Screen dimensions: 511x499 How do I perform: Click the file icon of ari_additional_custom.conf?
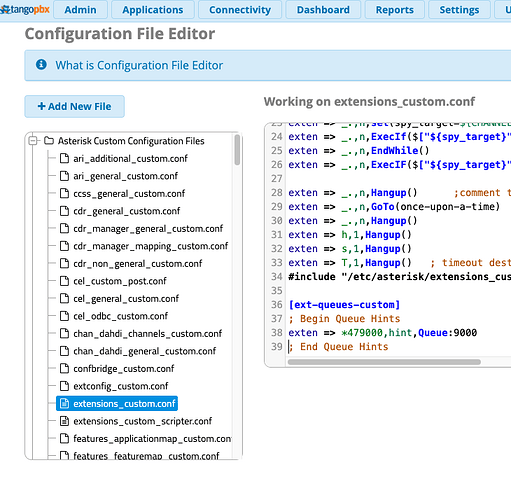pos(64,158)
